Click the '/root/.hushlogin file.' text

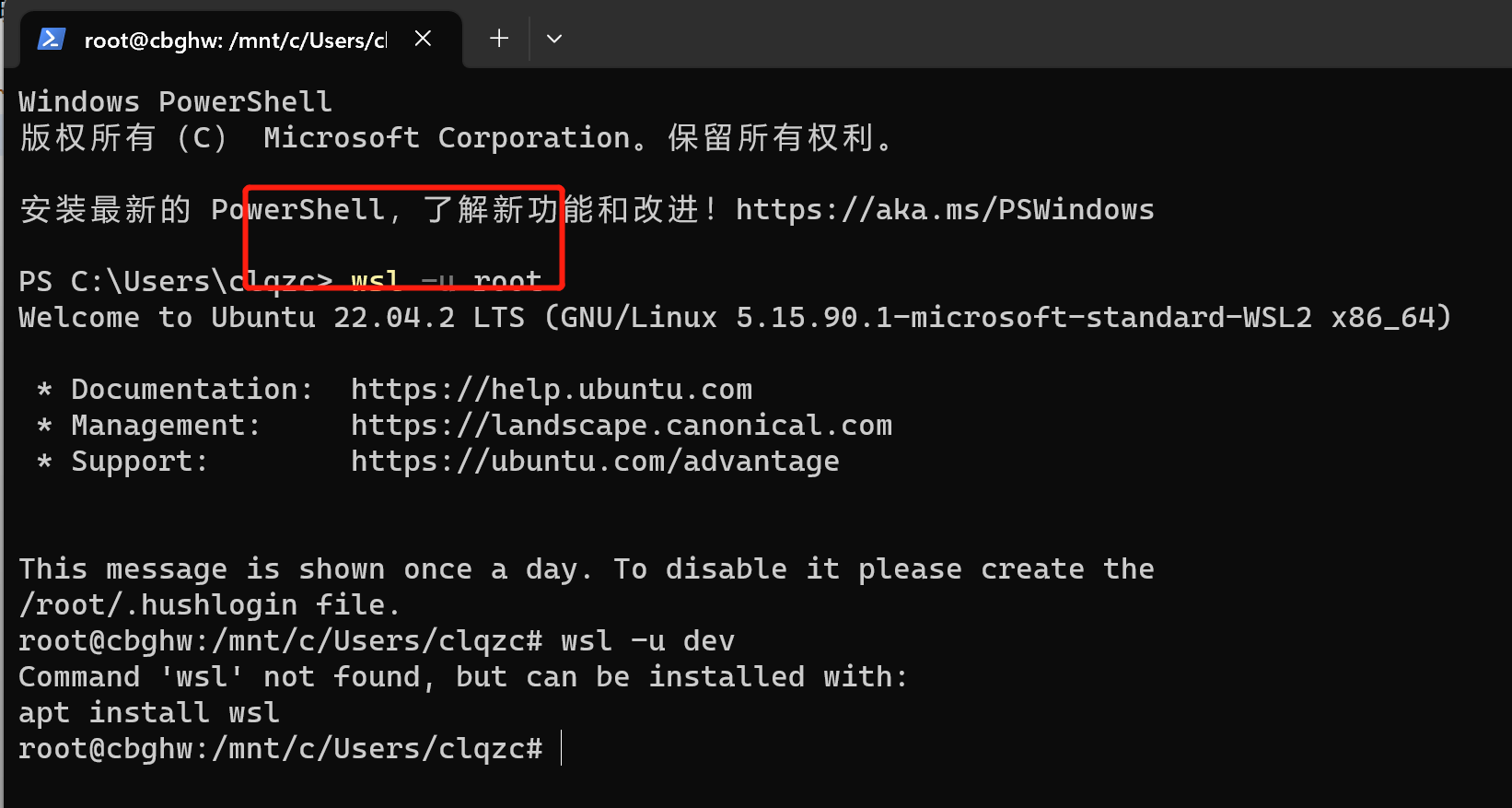[210, 605]
